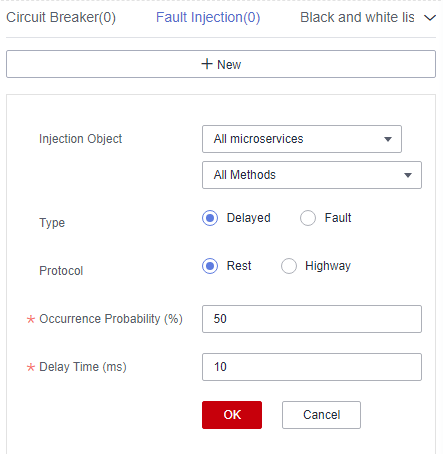Viewport: 443px width, 454px height.
Task: Confirm the form with the OK button
Action: click(232, 415)
